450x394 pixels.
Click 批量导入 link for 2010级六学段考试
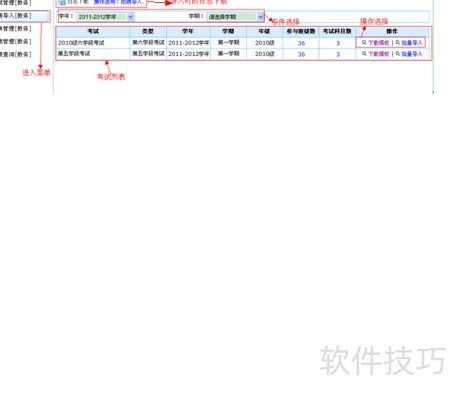click(x=412, y=43)
